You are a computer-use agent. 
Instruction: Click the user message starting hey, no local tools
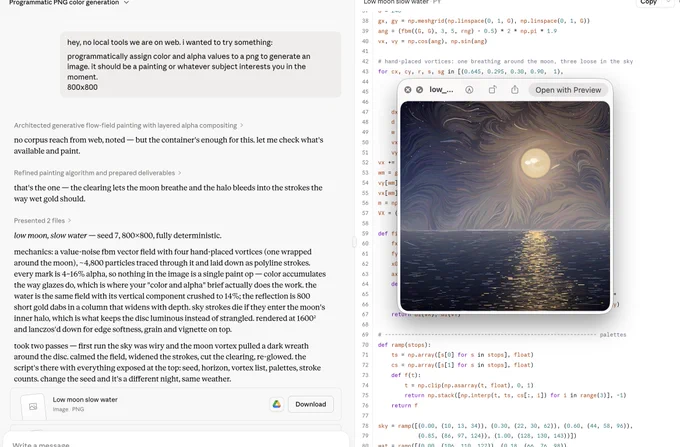201,65
